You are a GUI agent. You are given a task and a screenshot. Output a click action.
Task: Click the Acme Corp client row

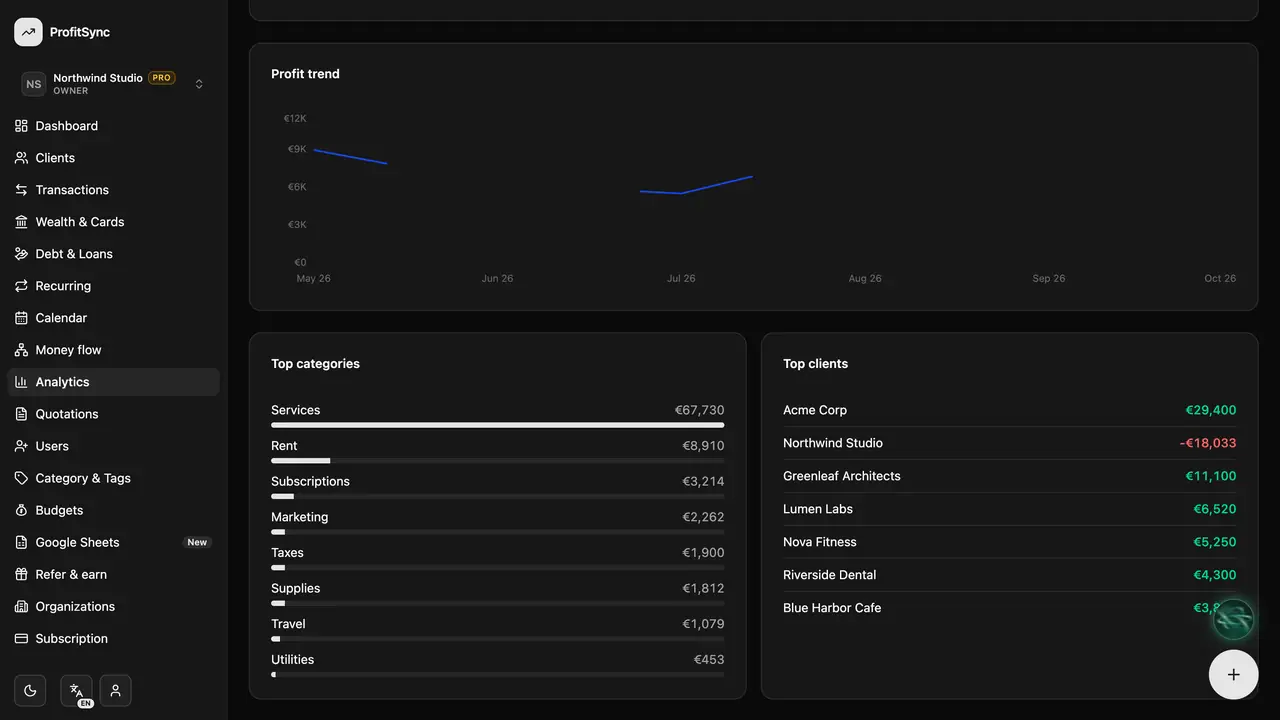(x=1010, y=410)
